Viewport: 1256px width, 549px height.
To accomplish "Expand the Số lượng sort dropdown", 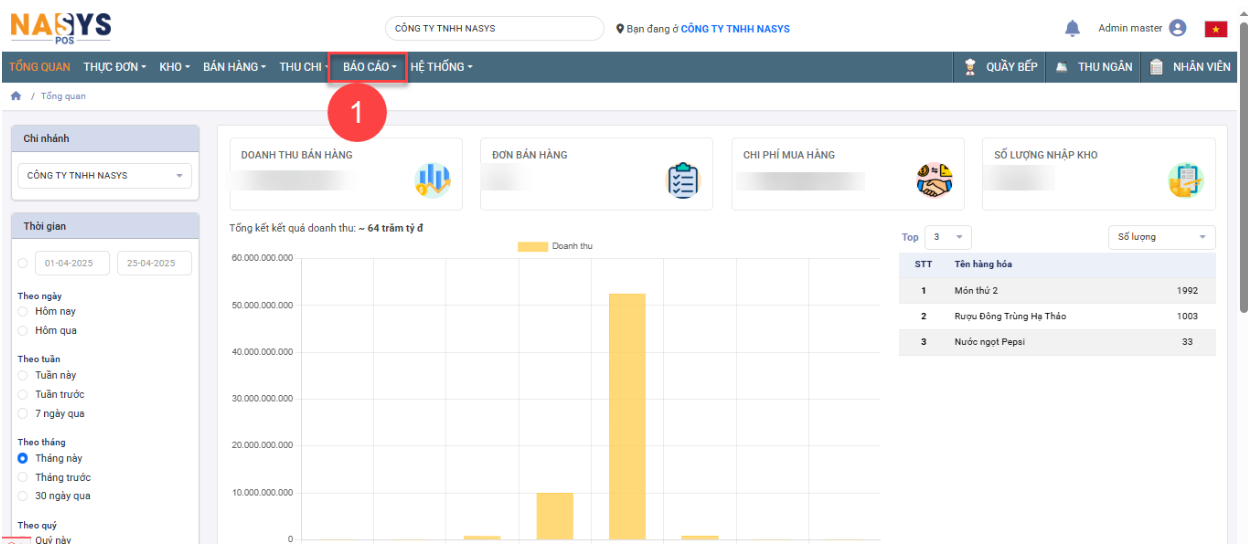I will tap(1161, 237).
